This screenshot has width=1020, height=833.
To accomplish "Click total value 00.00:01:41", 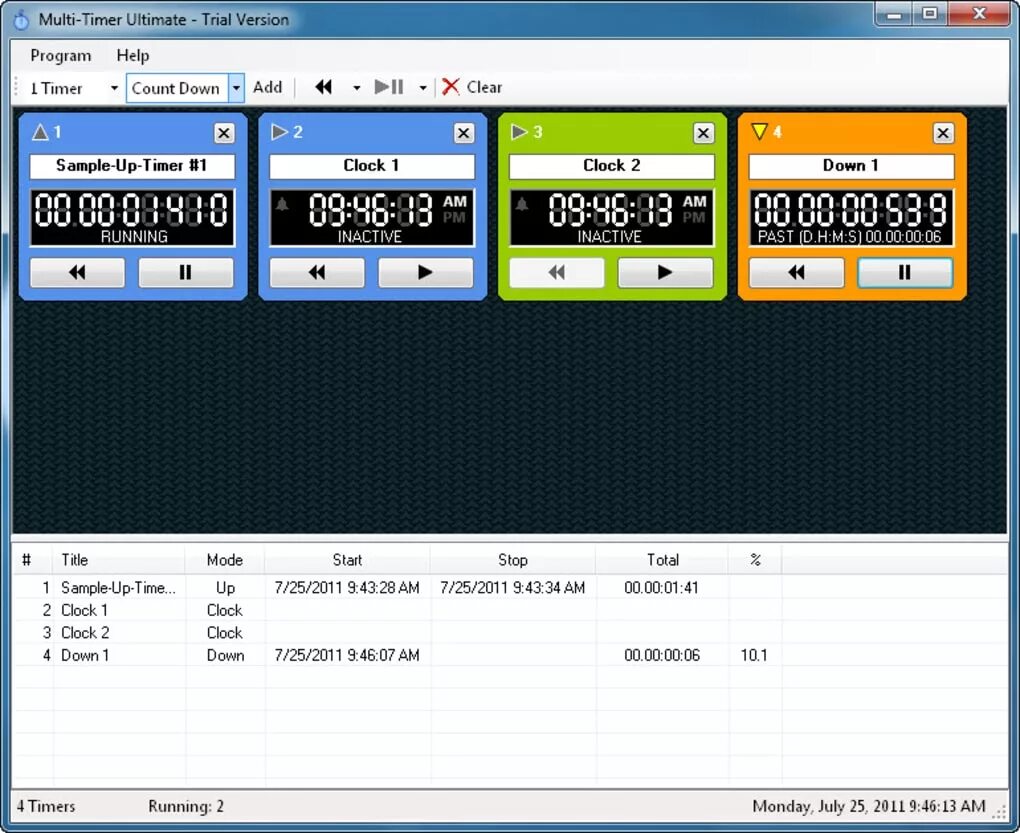I will click(662, 588).
